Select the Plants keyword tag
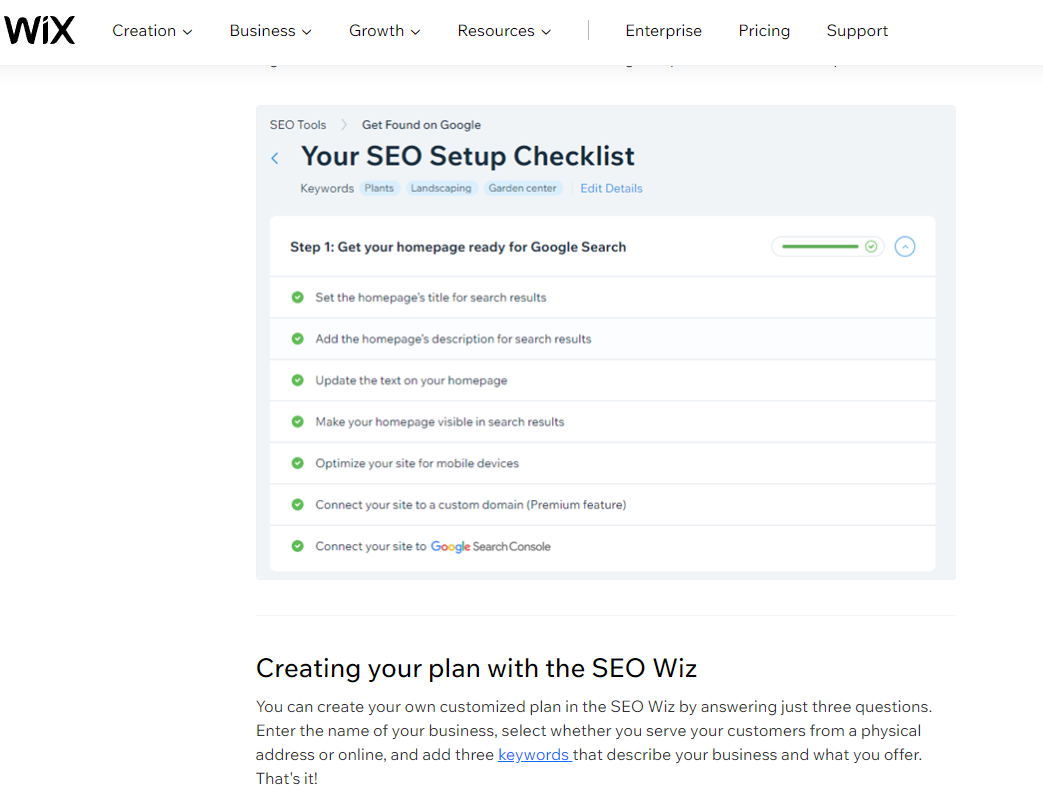 click(379, 188)
